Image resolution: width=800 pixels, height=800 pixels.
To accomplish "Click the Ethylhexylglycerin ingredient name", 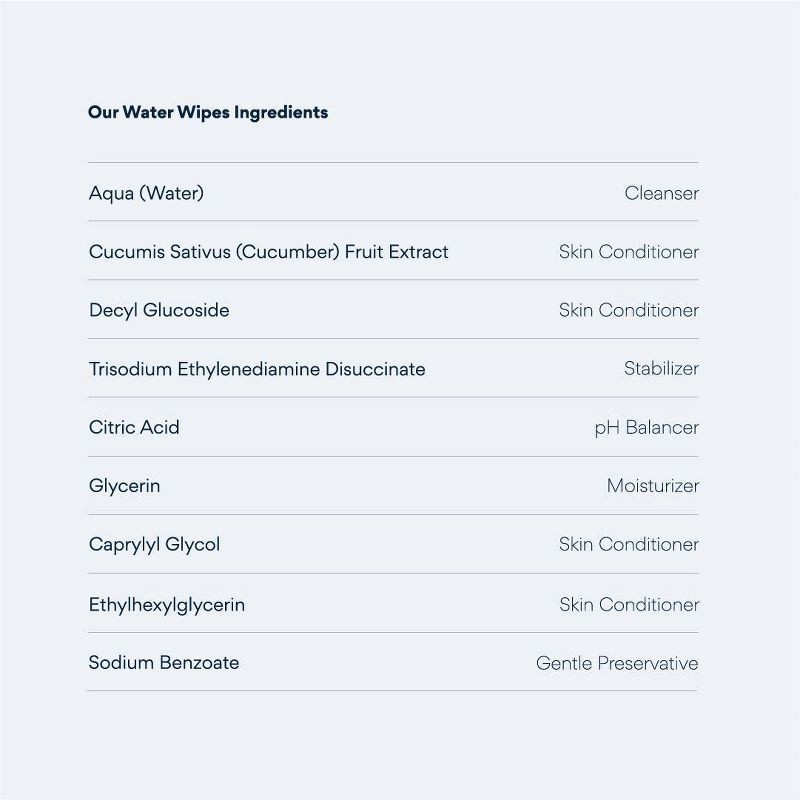I will pyautogui.click(x=166, y=604).
